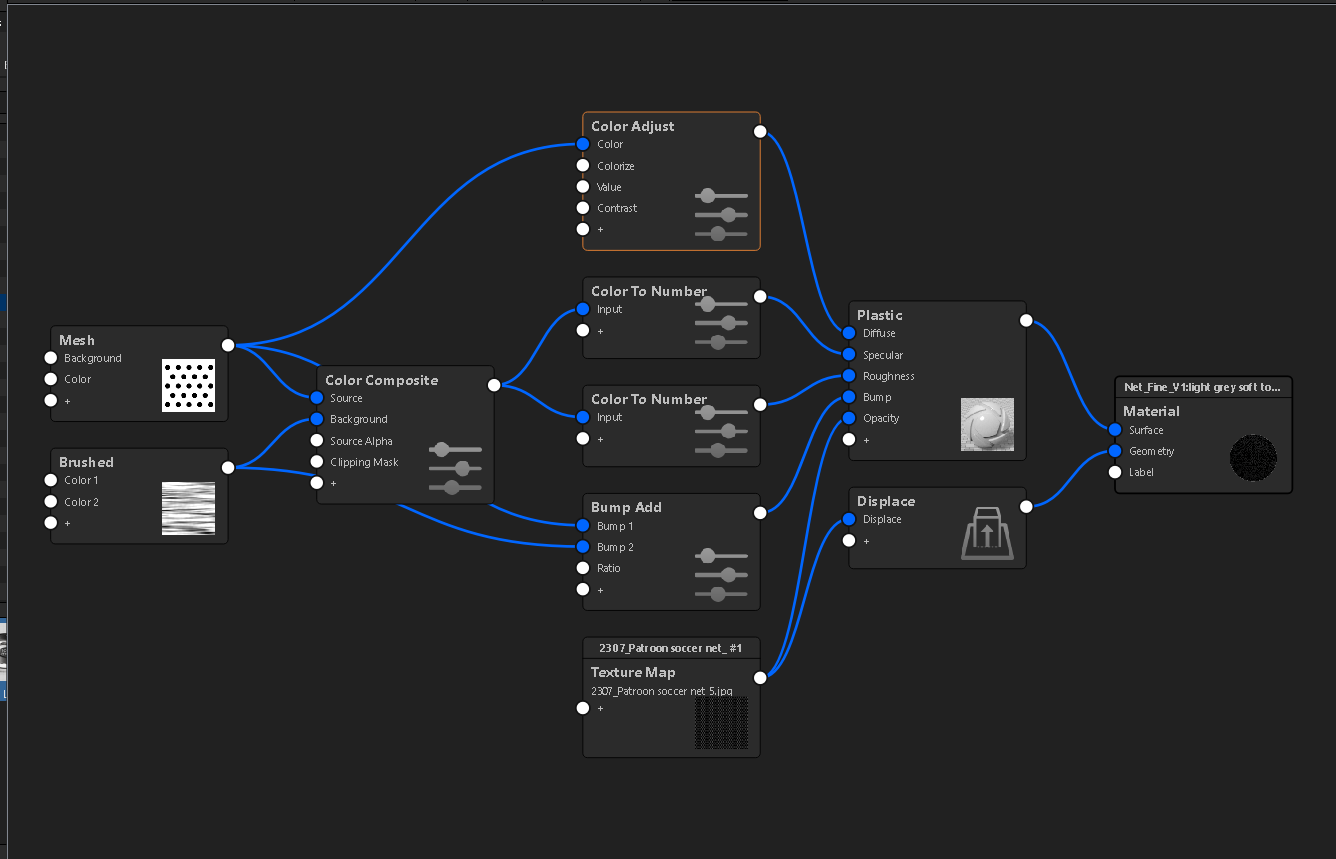Click the Color Composite sliders icon
The width and height of the screenshot is (1336, 859).
point(455,468)
